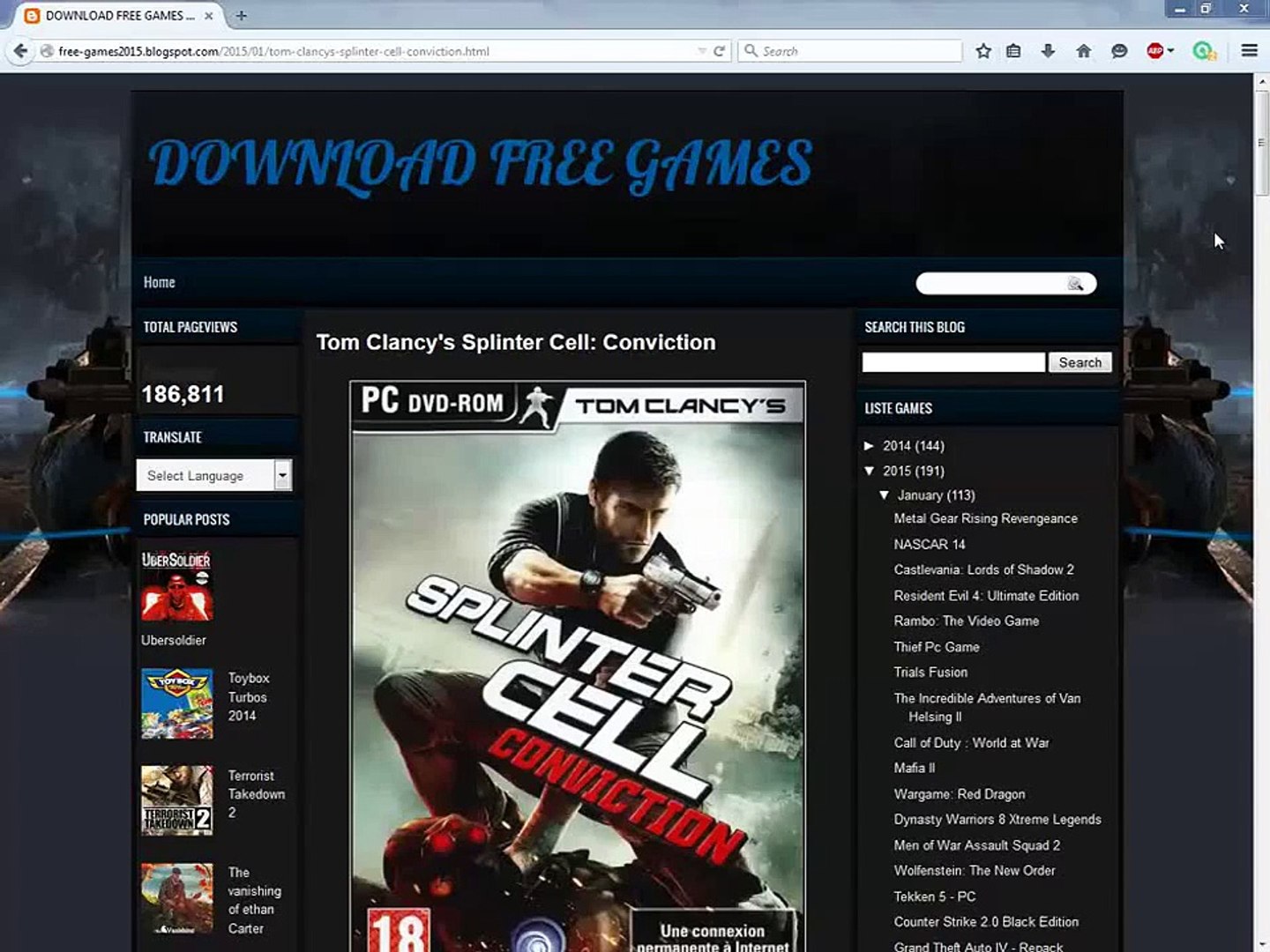
Task: Open Men of War Assault Squad 2 link
Action: pos(977,845)
